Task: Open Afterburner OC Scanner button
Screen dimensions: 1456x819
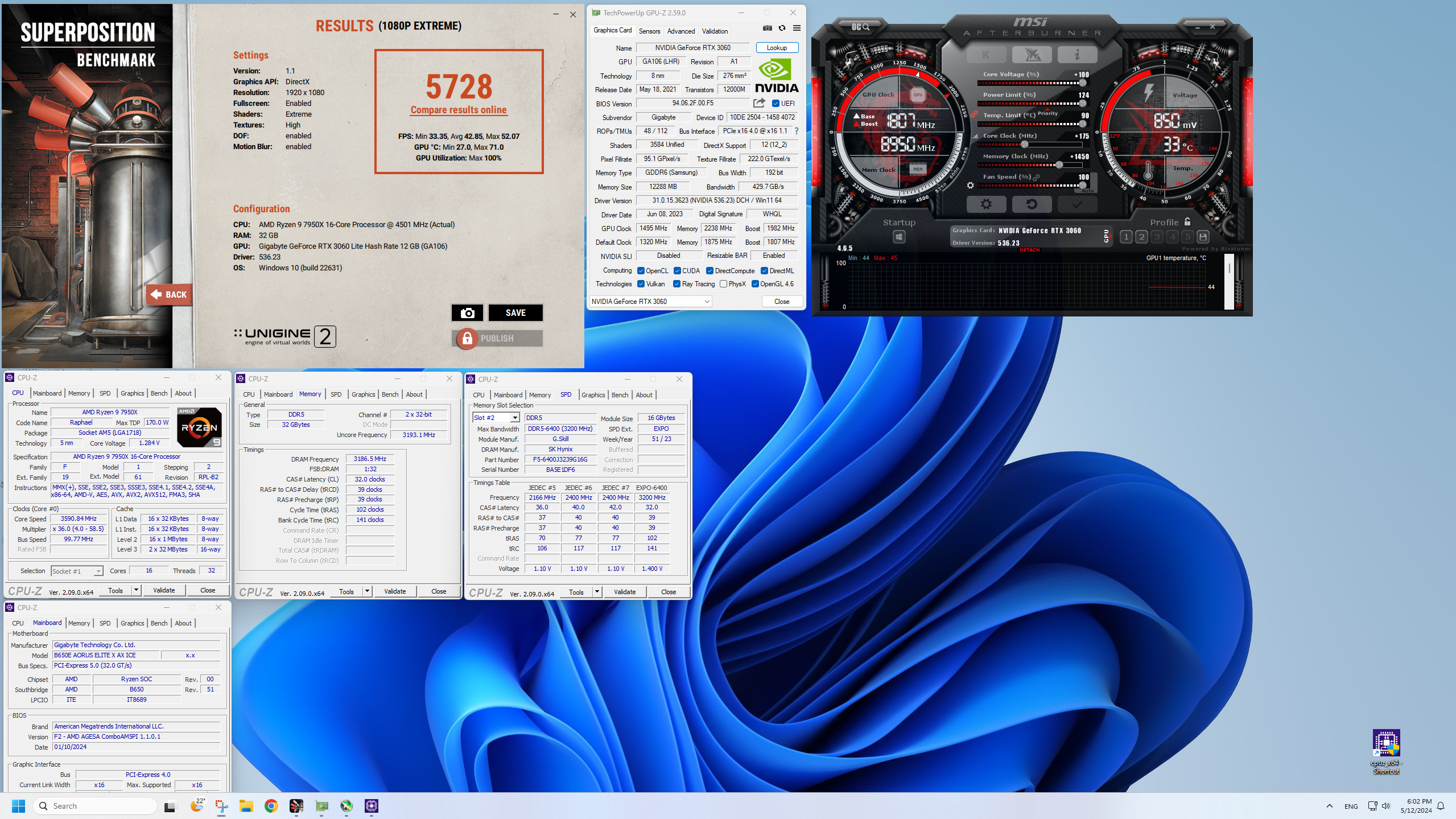Action: coord(860,27)
